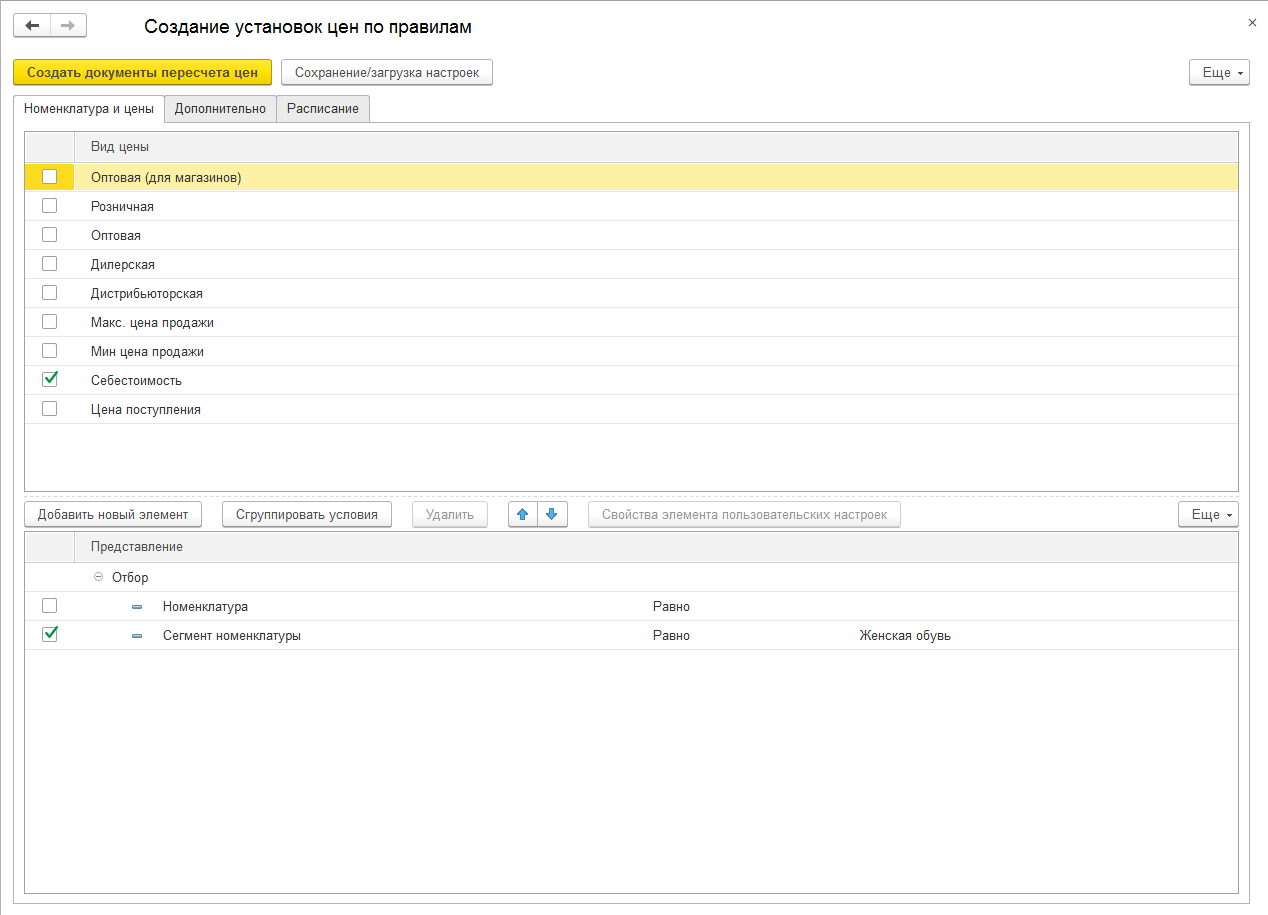The width and height of the screenshot is (1268, 915).
Task: Select the Женская обувь filter value
Action: click(905, 635)
